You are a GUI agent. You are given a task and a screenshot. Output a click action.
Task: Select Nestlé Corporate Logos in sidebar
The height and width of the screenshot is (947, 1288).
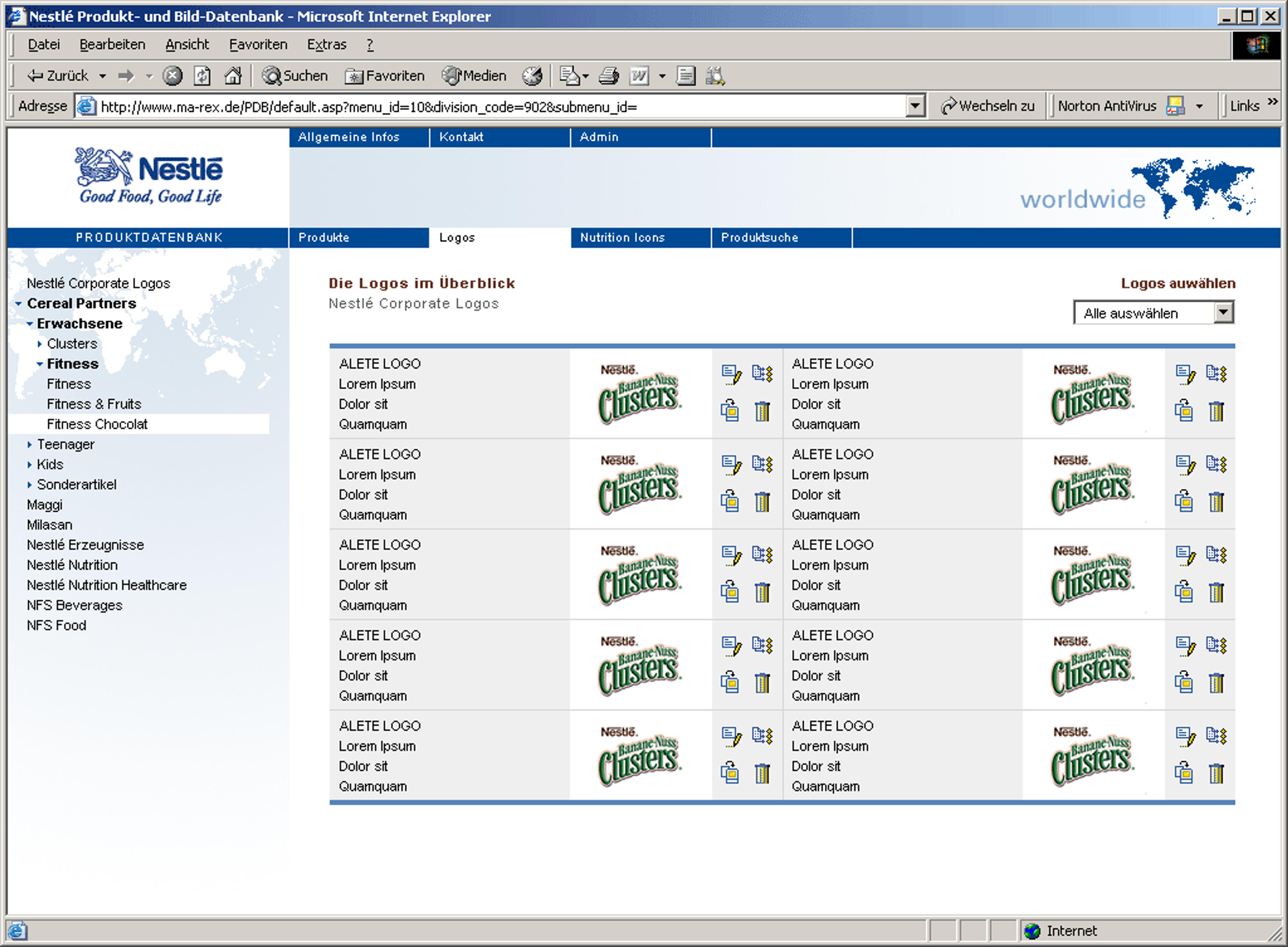[x=99, y=284]
